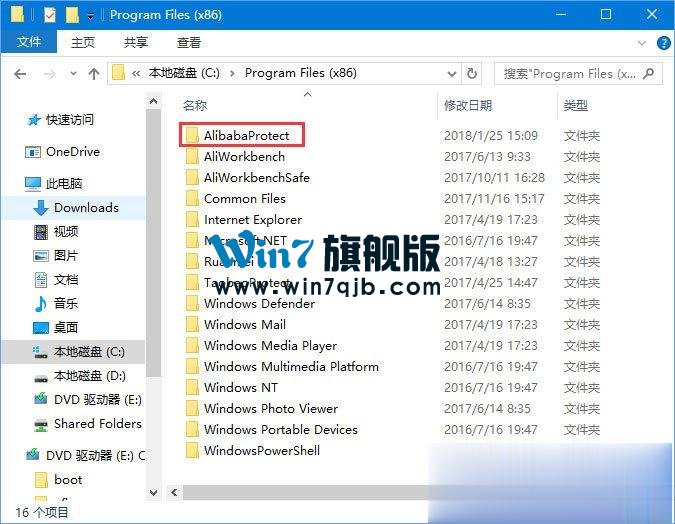Click the Shared Folders network drive icon
Screen dimensions: 675x524
coord(41,425)
